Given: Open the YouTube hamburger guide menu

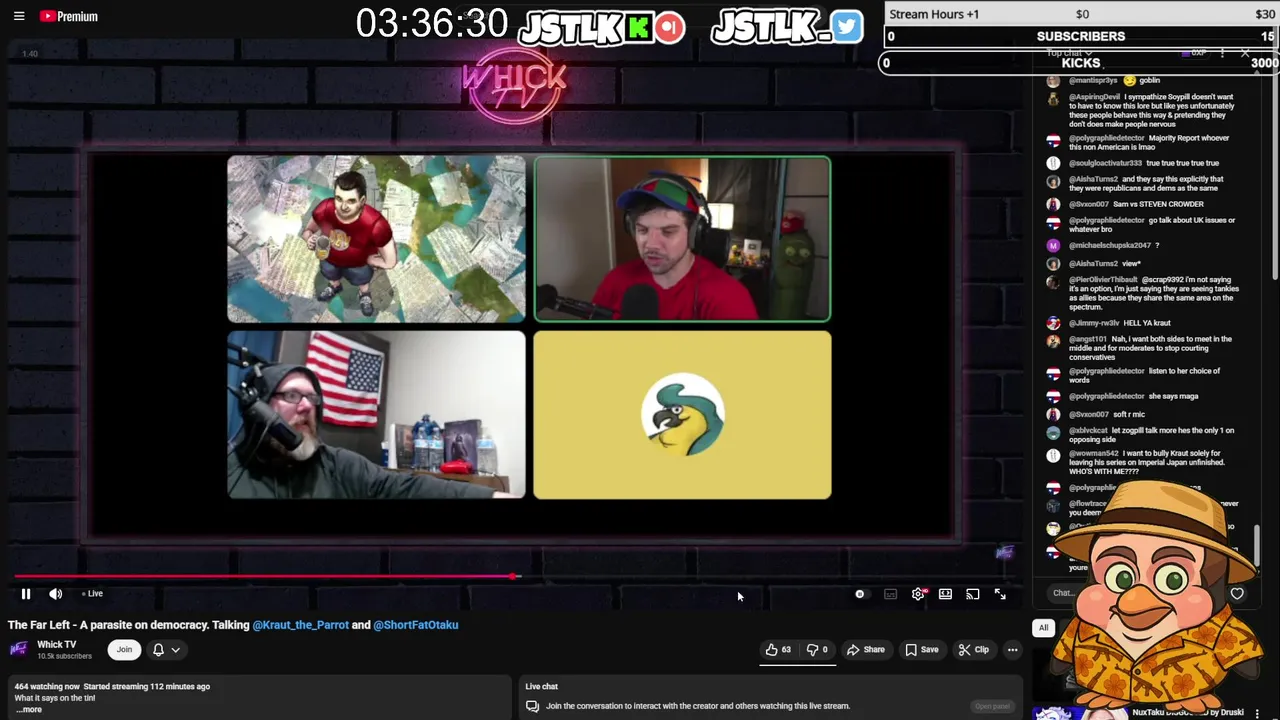Looking at the screenshot, I should click(19, 16).
